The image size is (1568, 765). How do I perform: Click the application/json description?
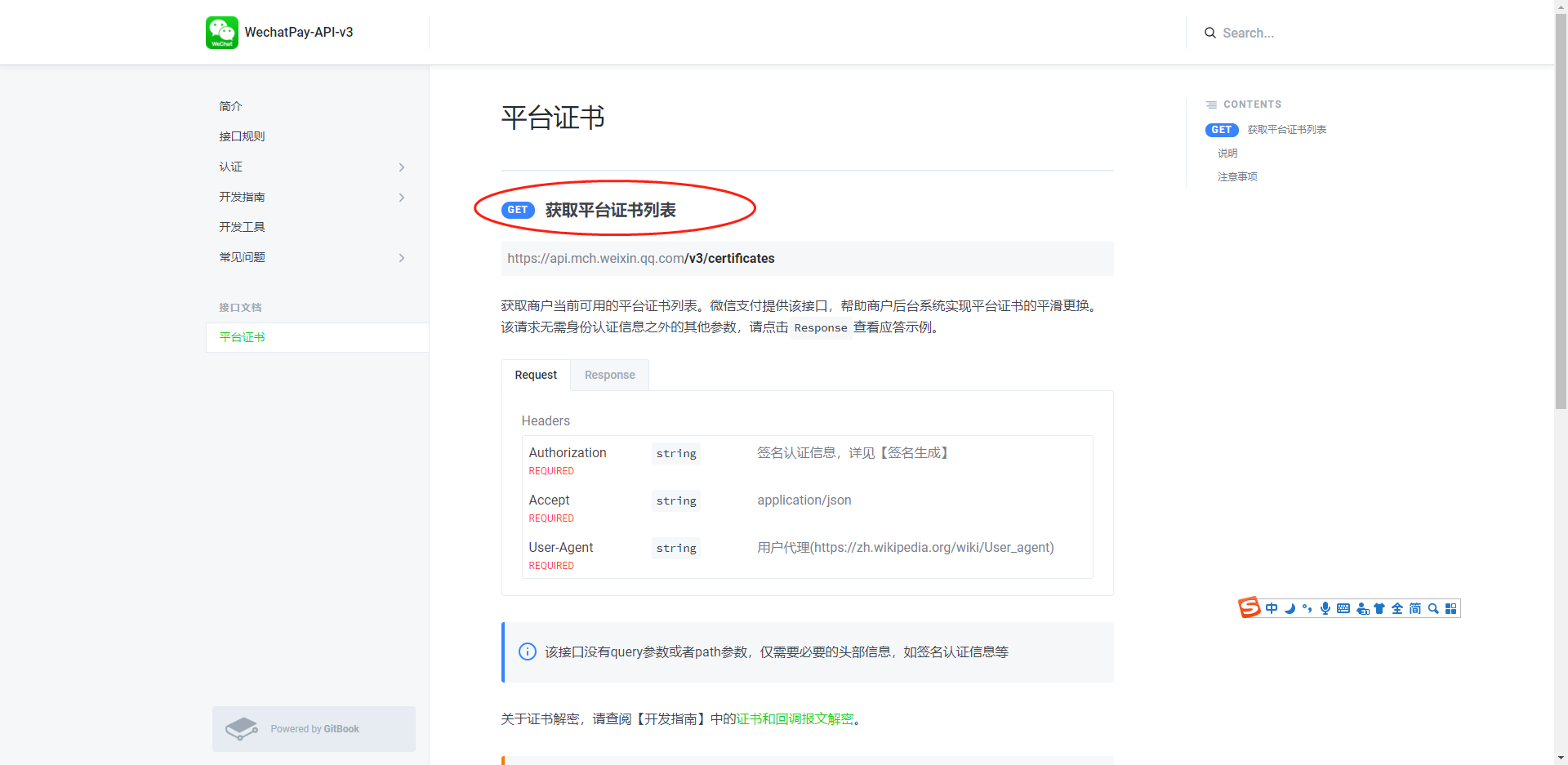click(804, 500)
